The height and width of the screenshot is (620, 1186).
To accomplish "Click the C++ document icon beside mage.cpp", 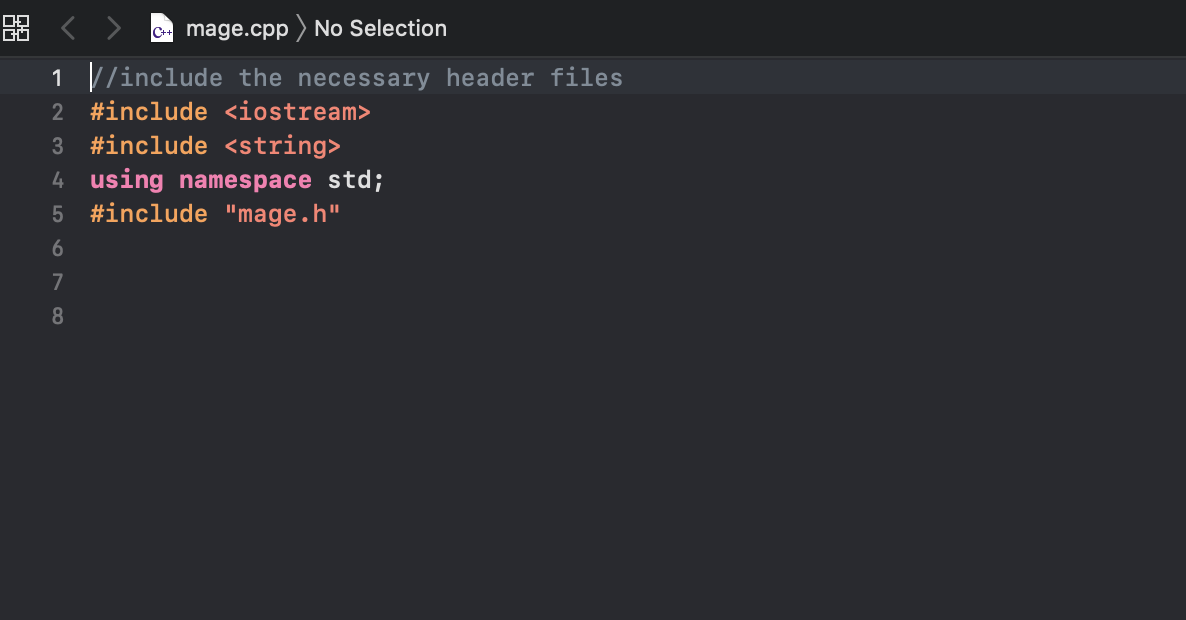I will pyautogui.click(x=160, y=28).
